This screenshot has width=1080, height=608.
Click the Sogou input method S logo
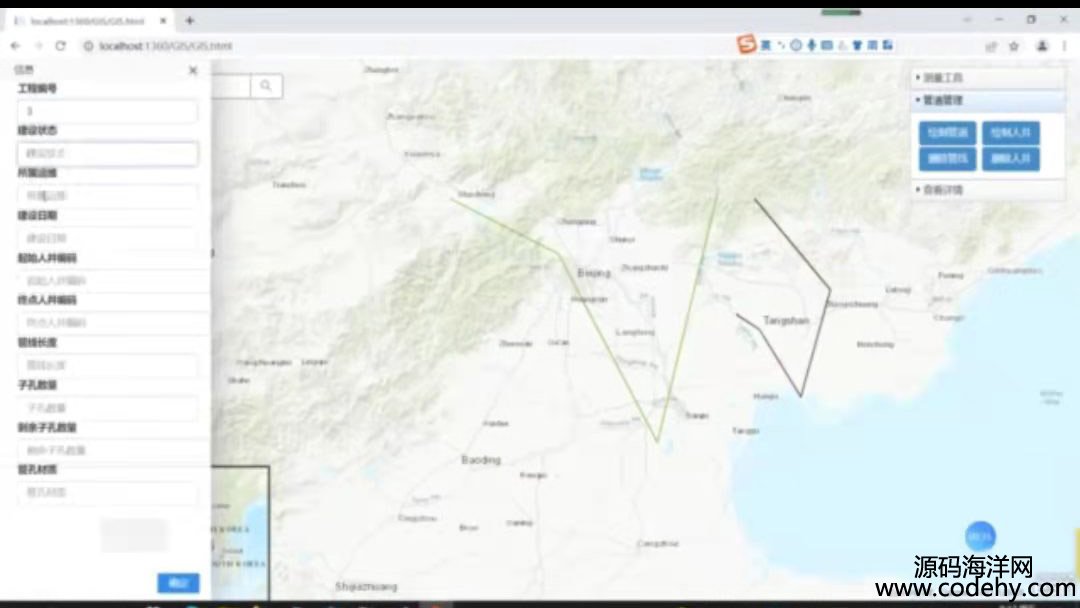pyautogui.click(x=747, y=45)
